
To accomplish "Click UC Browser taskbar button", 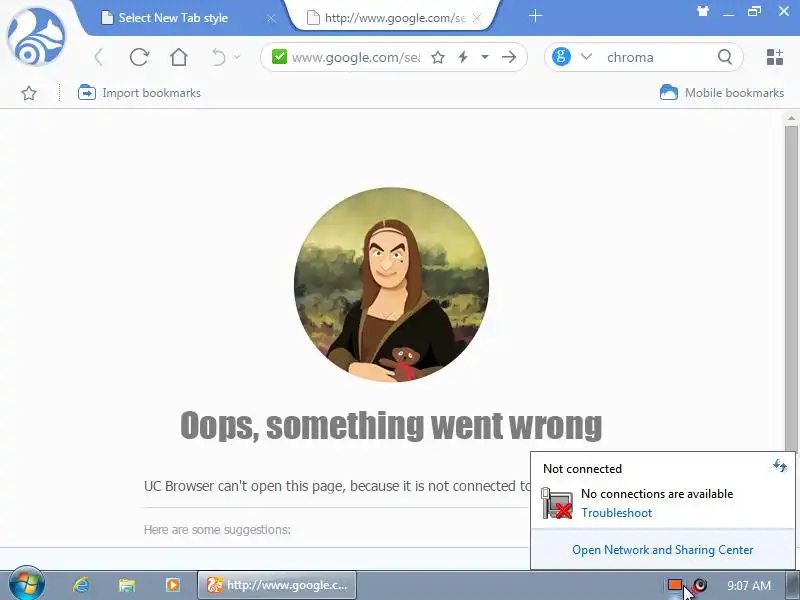I will [277, 585].
